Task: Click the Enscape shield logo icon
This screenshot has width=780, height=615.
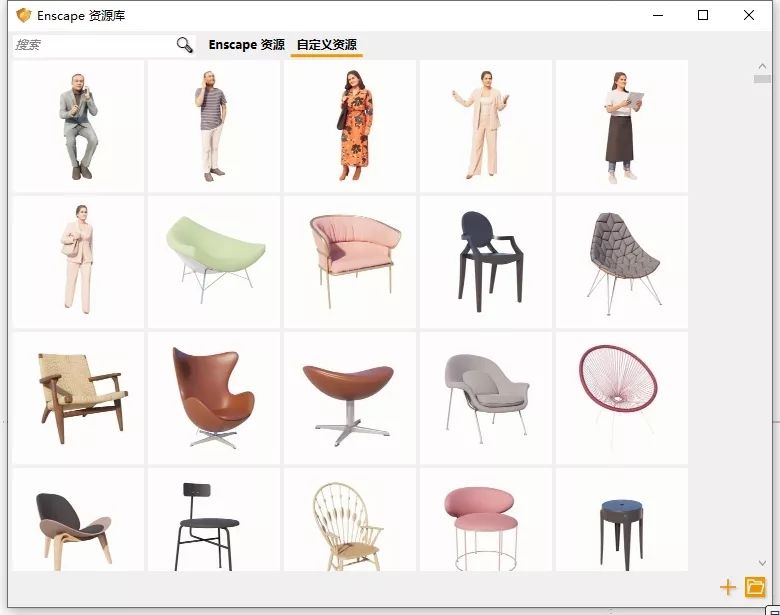Action: [23, 16]
